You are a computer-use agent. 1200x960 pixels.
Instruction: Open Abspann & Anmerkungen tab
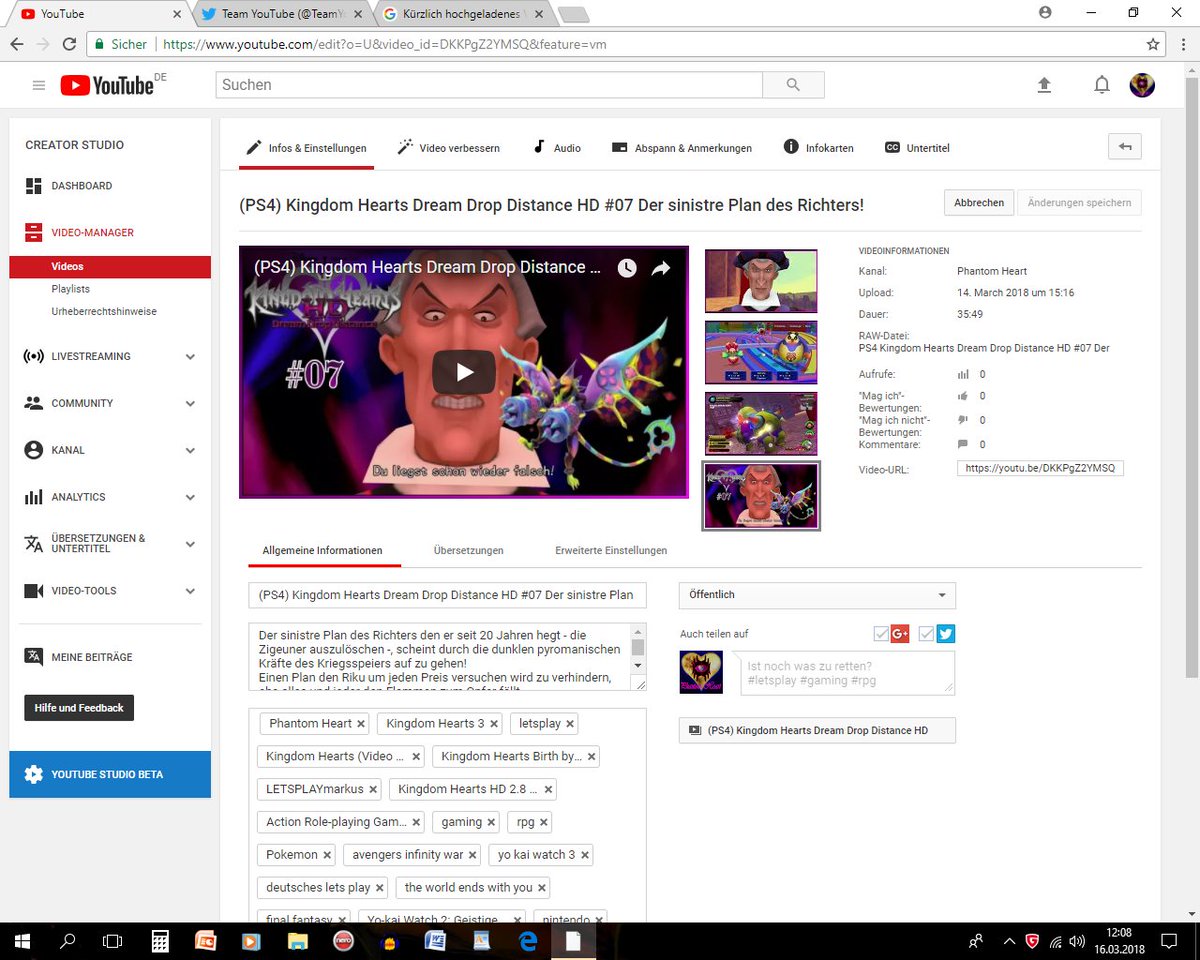682,147
